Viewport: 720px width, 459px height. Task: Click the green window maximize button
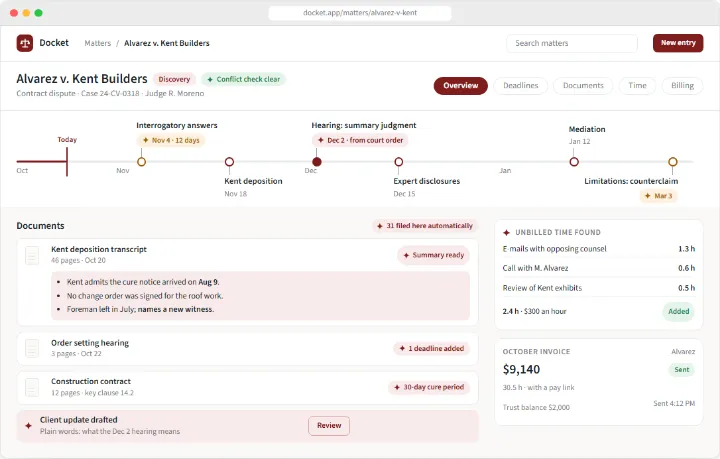[39, 13]
